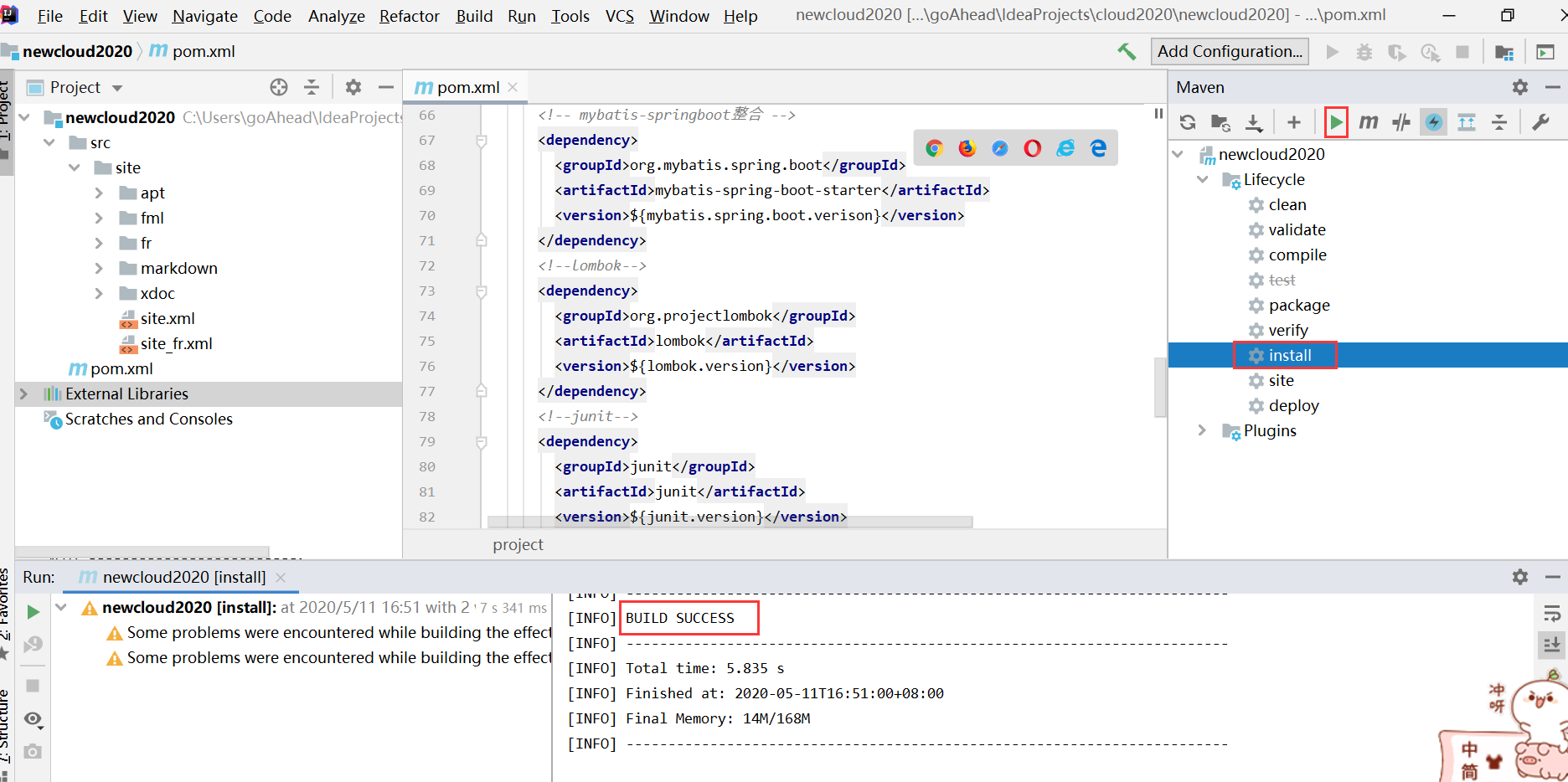Open in Internet Explorer browser icon
This screenshot has width=1568, height=782.
[x=1065, y=148]
